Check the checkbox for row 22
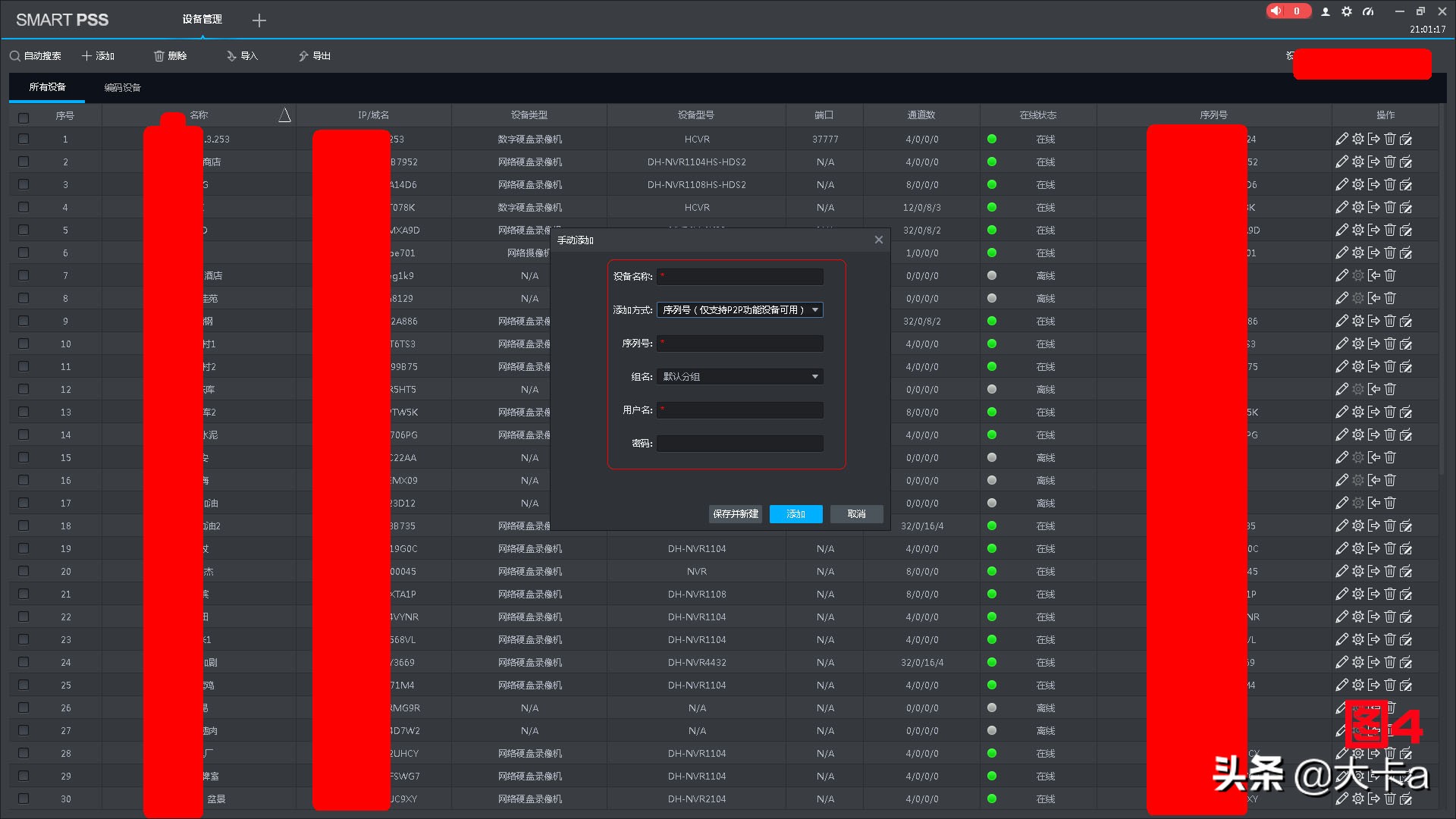This screenshot has width=1456, height=819. tap(24, 617)
